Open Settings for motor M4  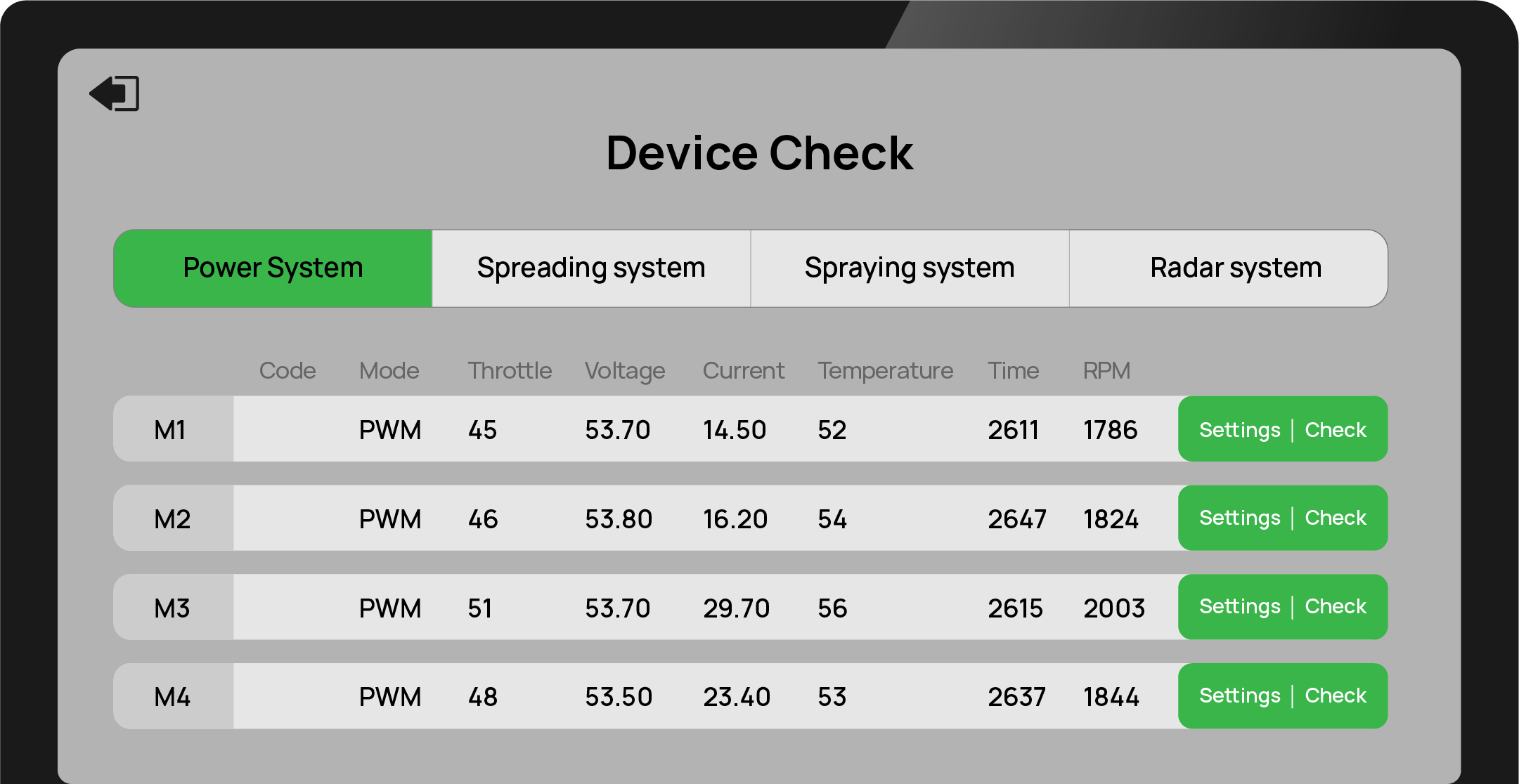tap(1239, 696)
